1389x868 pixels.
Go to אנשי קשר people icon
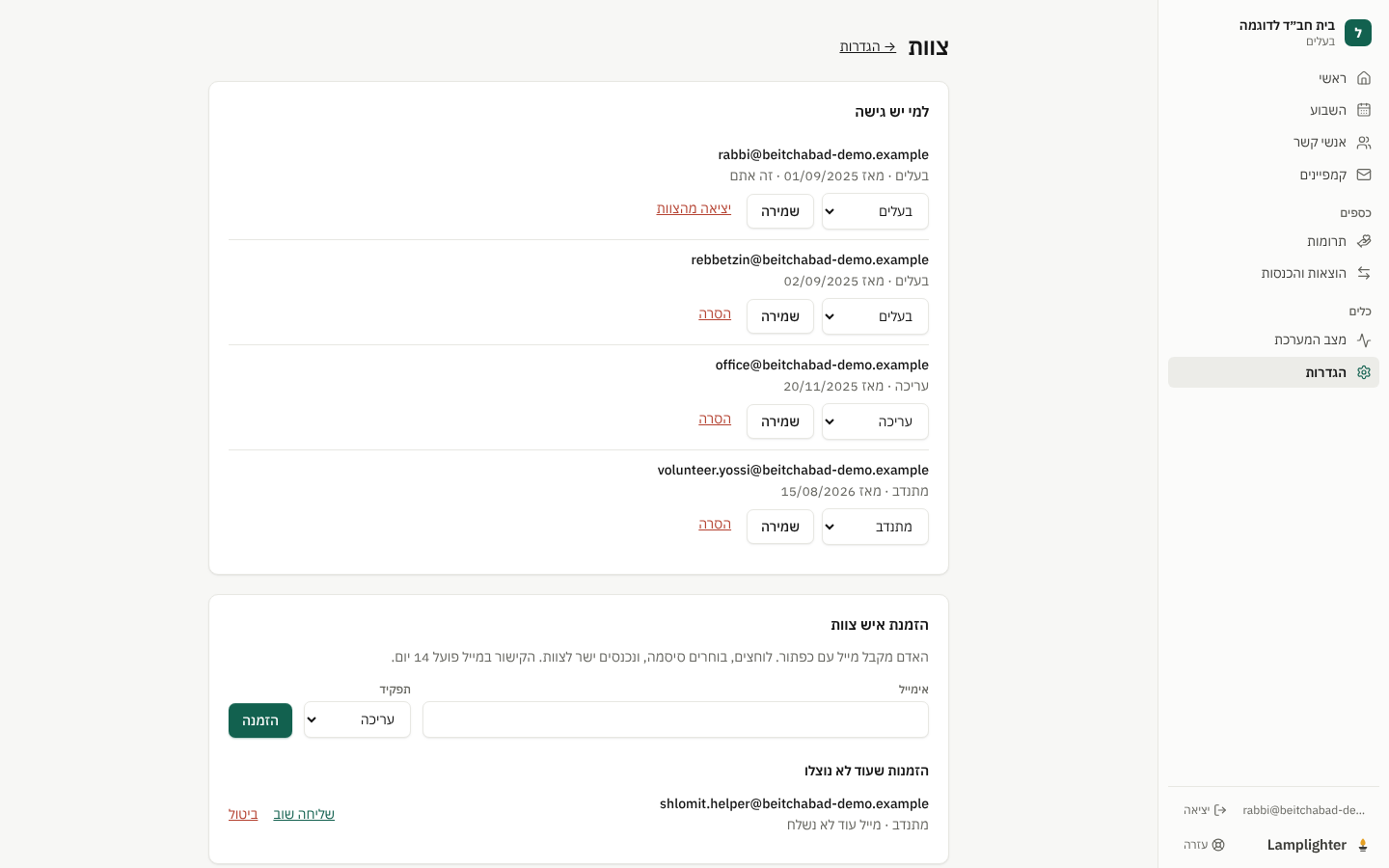click(x=1363, y=143)
